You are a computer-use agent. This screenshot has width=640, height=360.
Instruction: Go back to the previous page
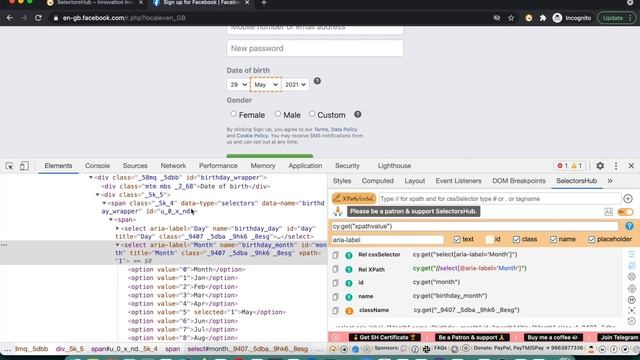[9, 18]
